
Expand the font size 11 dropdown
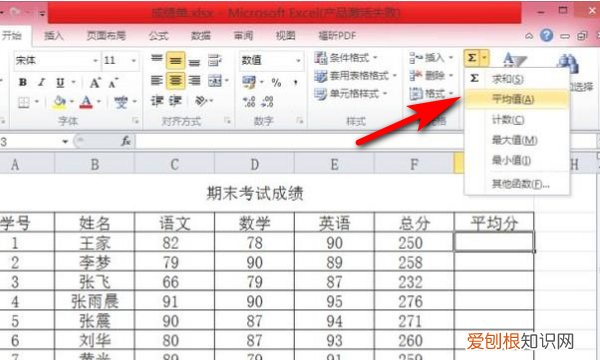click(134, 60)
